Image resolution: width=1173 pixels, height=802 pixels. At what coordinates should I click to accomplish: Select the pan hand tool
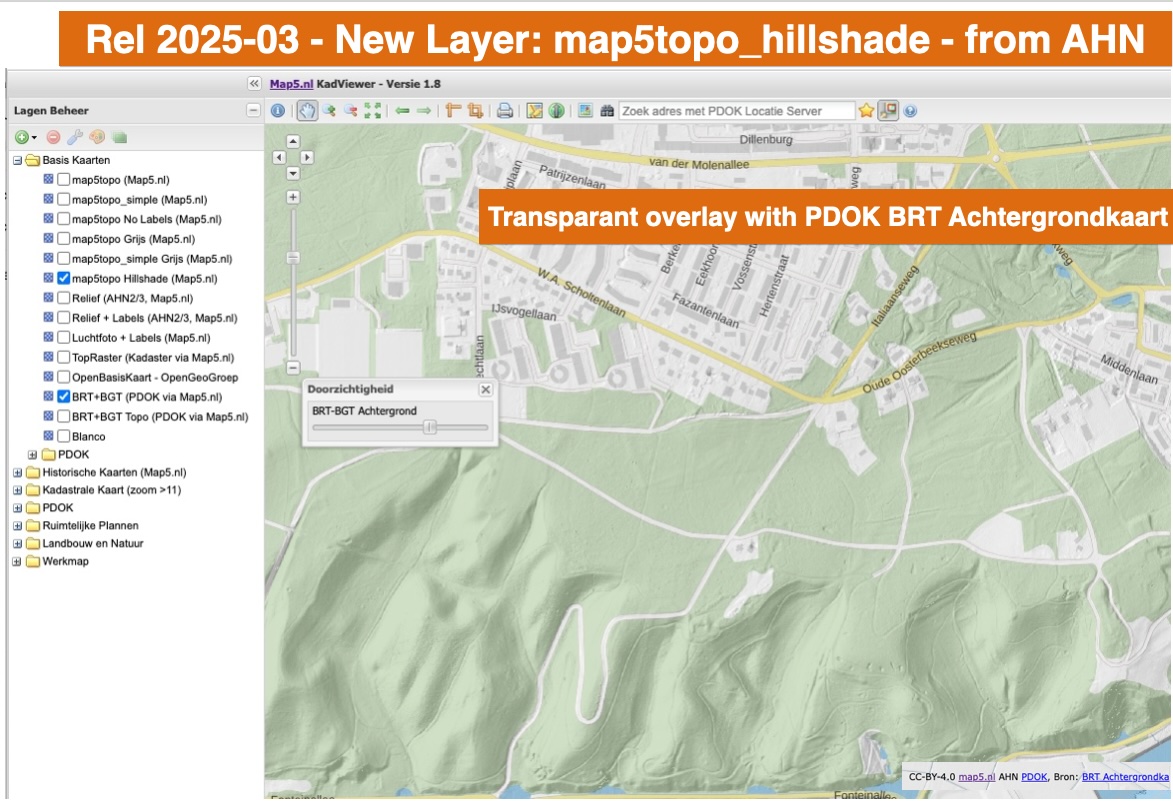tap(307, 111)
